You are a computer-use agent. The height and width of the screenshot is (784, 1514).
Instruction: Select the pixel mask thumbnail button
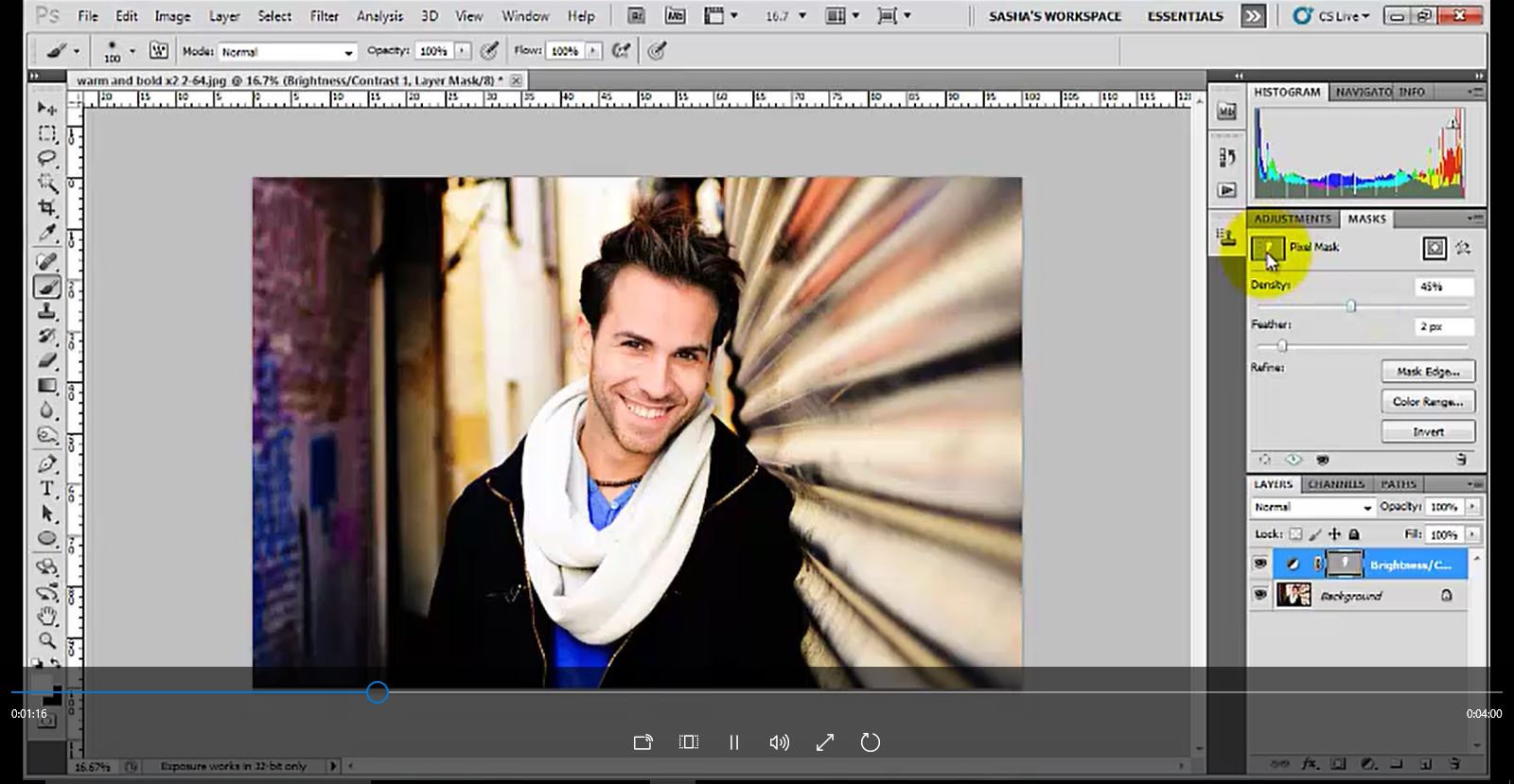(x=1267, y=249)
